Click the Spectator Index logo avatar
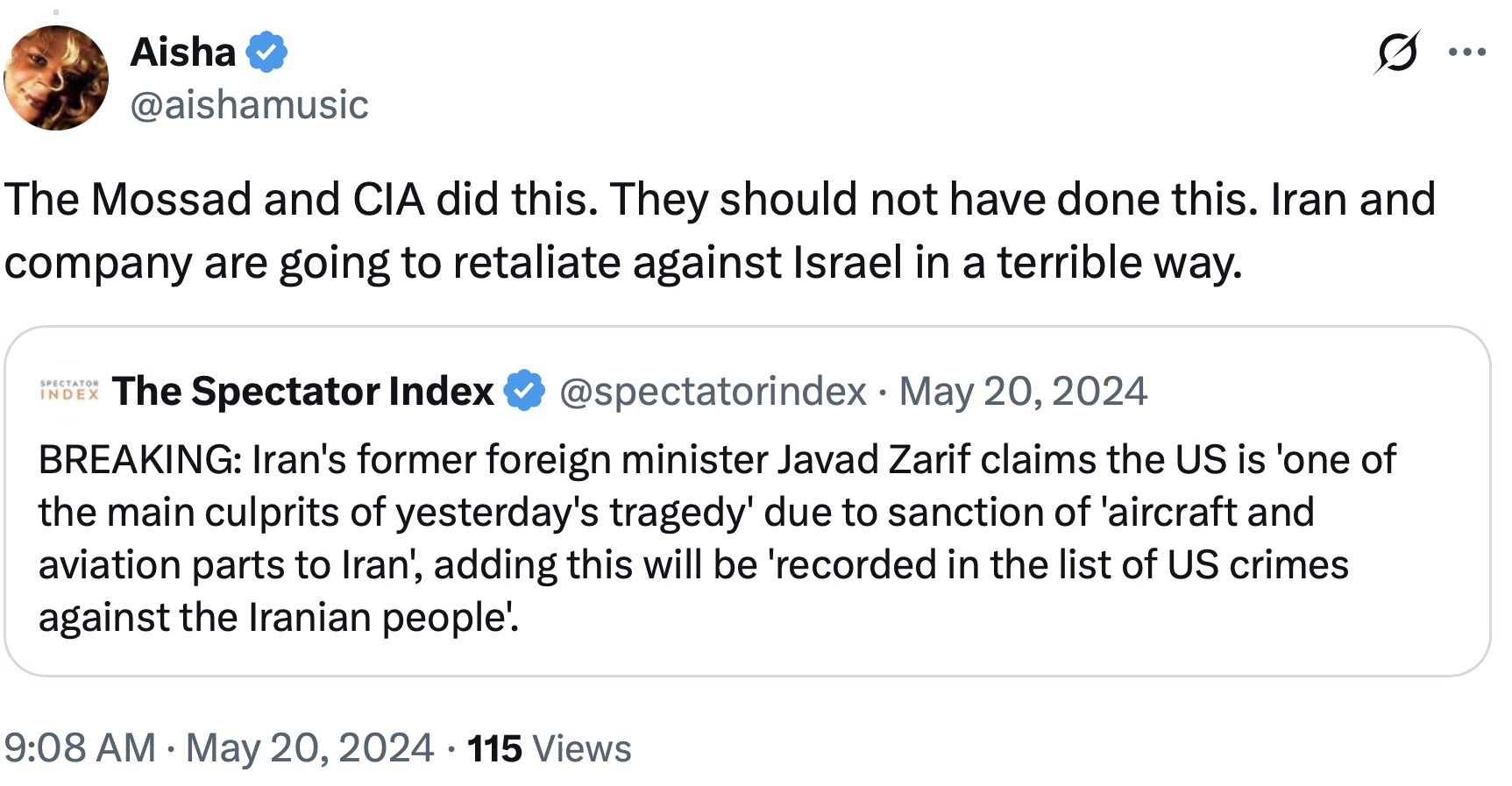This screenshot has width=1512, height=786. click(x=70, y=391)
